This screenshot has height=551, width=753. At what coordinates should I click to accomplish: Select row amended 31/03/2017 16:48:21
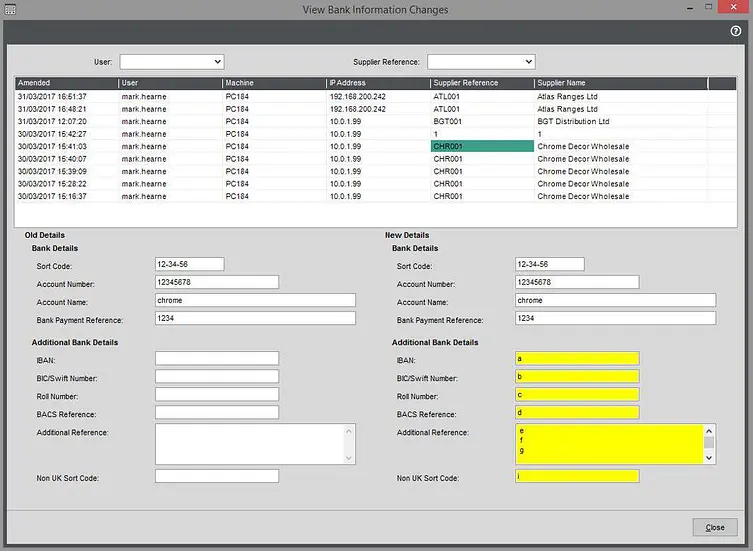(x=376, y=109)
